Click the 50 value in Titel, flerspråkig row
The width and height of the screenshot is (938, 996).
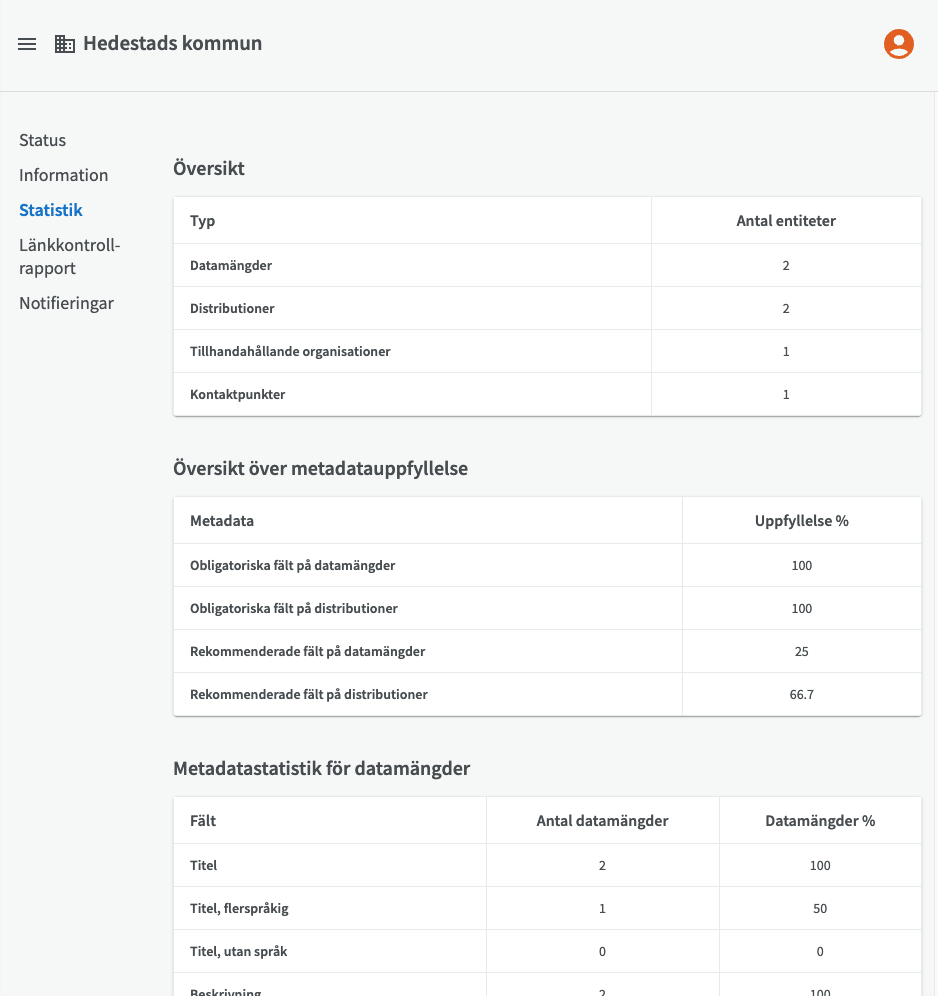820,909
